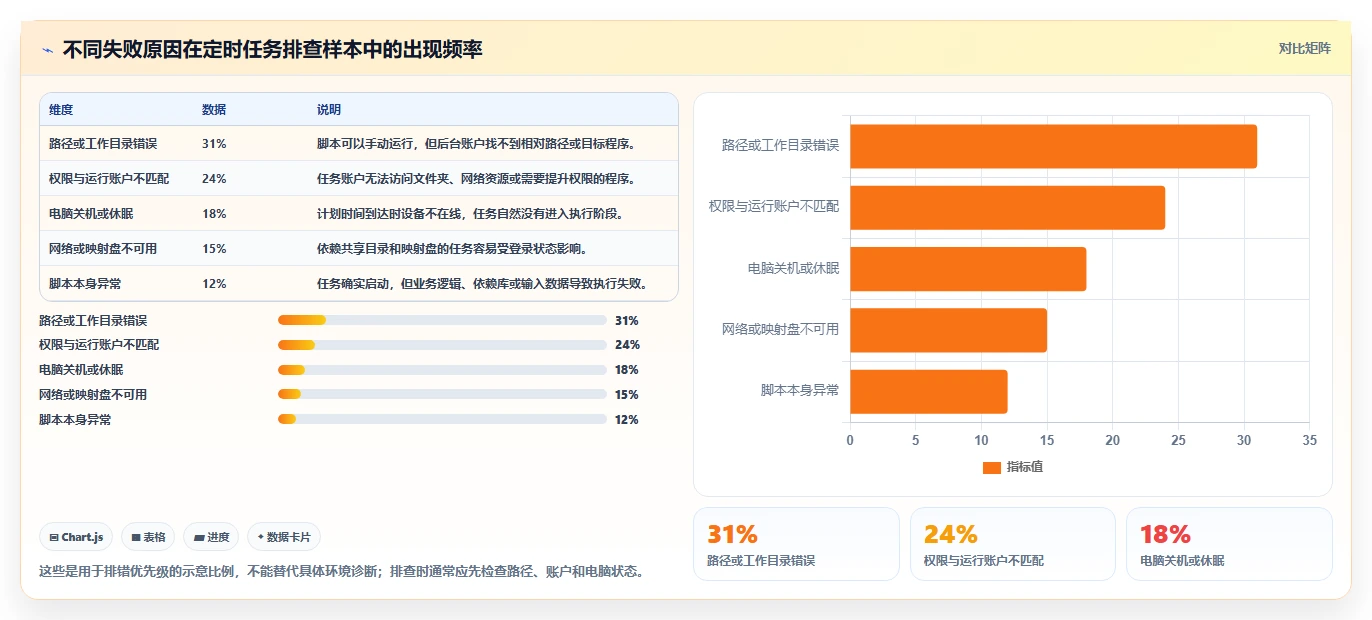Image resolution: width=1372 pixels, height=620 pixels.
Task: Click description starting 脚本可以手动运行
Action: tap(477, 144)
